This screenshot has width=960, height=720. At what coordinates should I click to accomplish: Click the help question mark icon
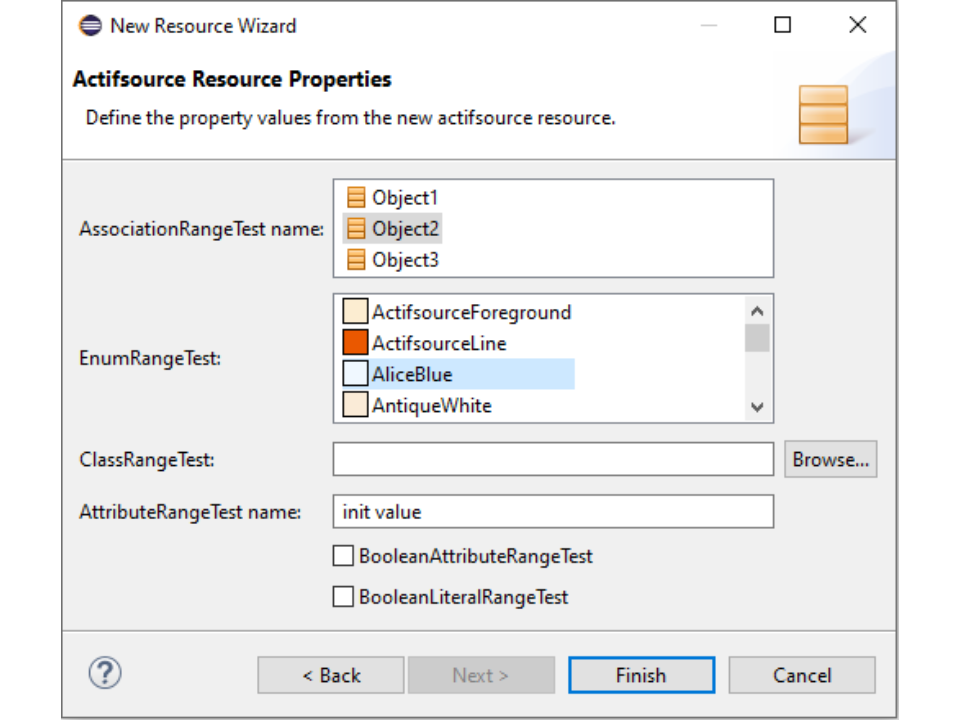pos(105,673)
